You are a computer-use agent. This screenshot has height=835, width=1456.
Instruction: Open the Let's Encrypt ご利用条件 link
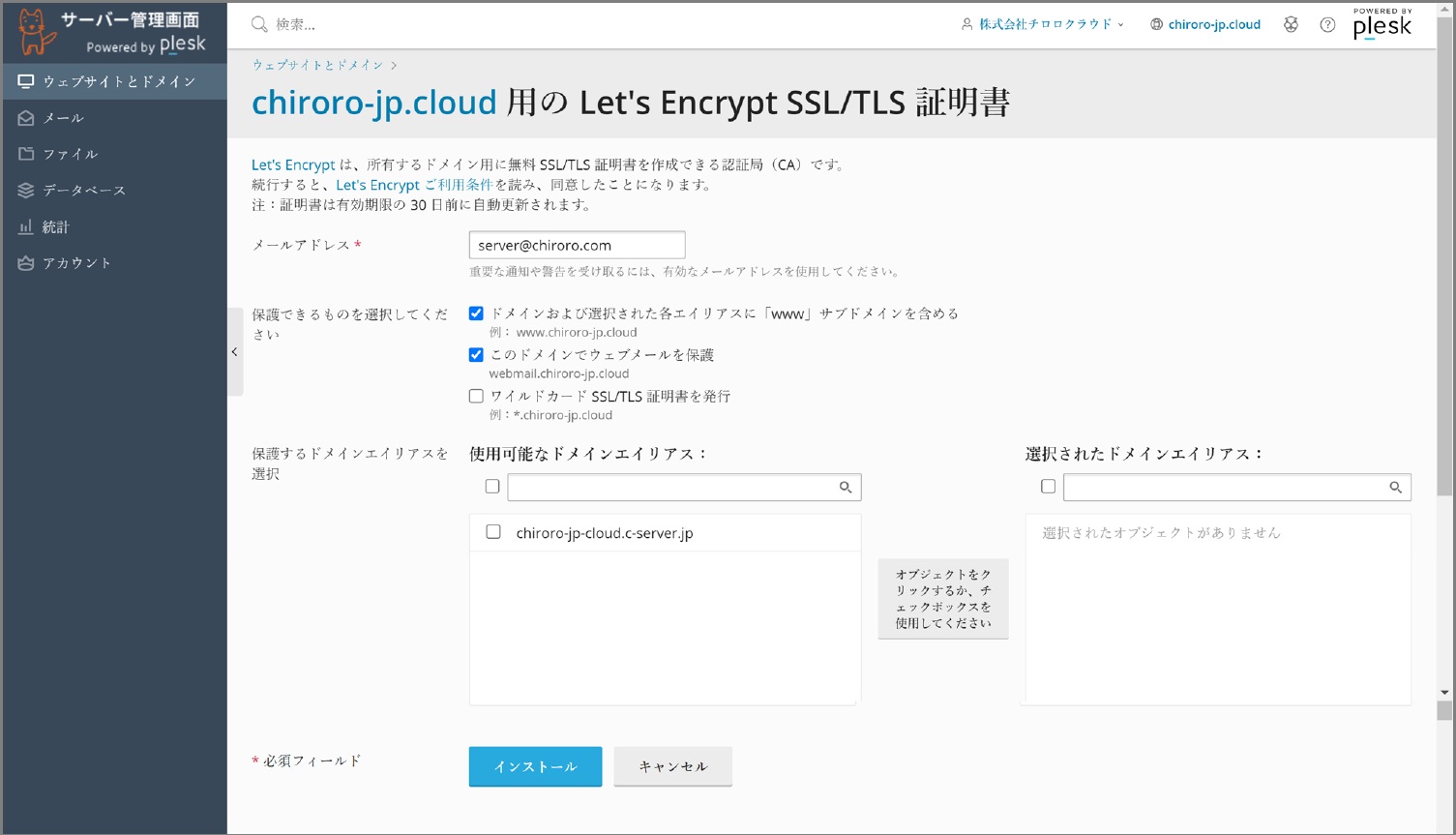click(414, 185)
